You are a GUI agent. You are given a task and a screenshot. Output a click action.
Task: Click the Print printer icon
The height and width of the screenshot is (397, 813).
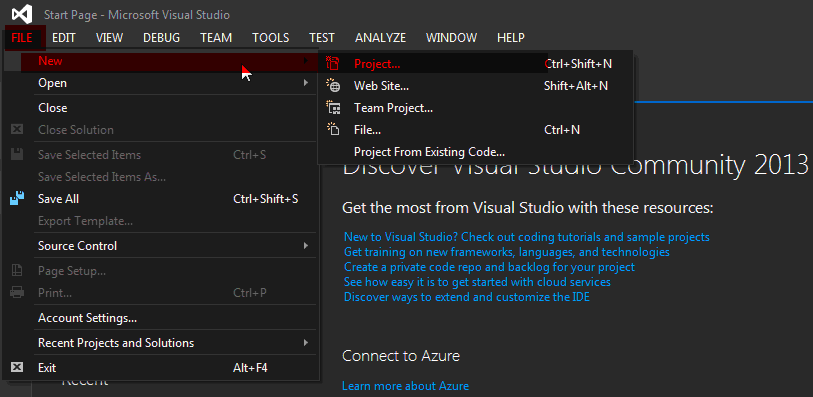click(17, 292)
